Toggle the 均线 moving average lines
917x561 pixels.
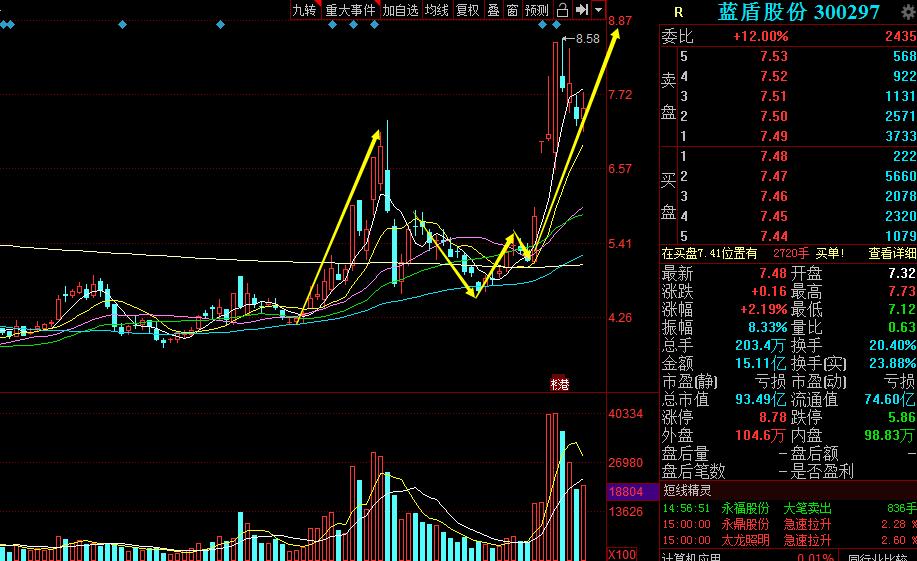point(437,10)
